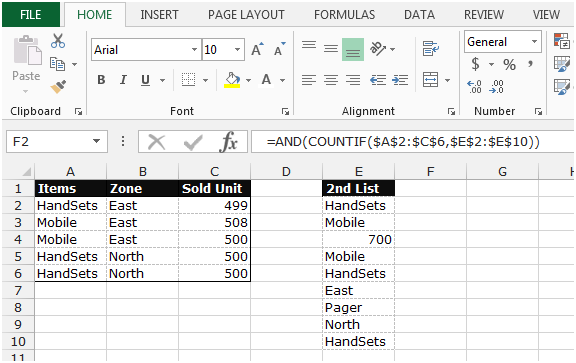Expand the Name Box dropdown arrow
The width and height of the screenshot is (576, 363).
click(x=96, y=141)
